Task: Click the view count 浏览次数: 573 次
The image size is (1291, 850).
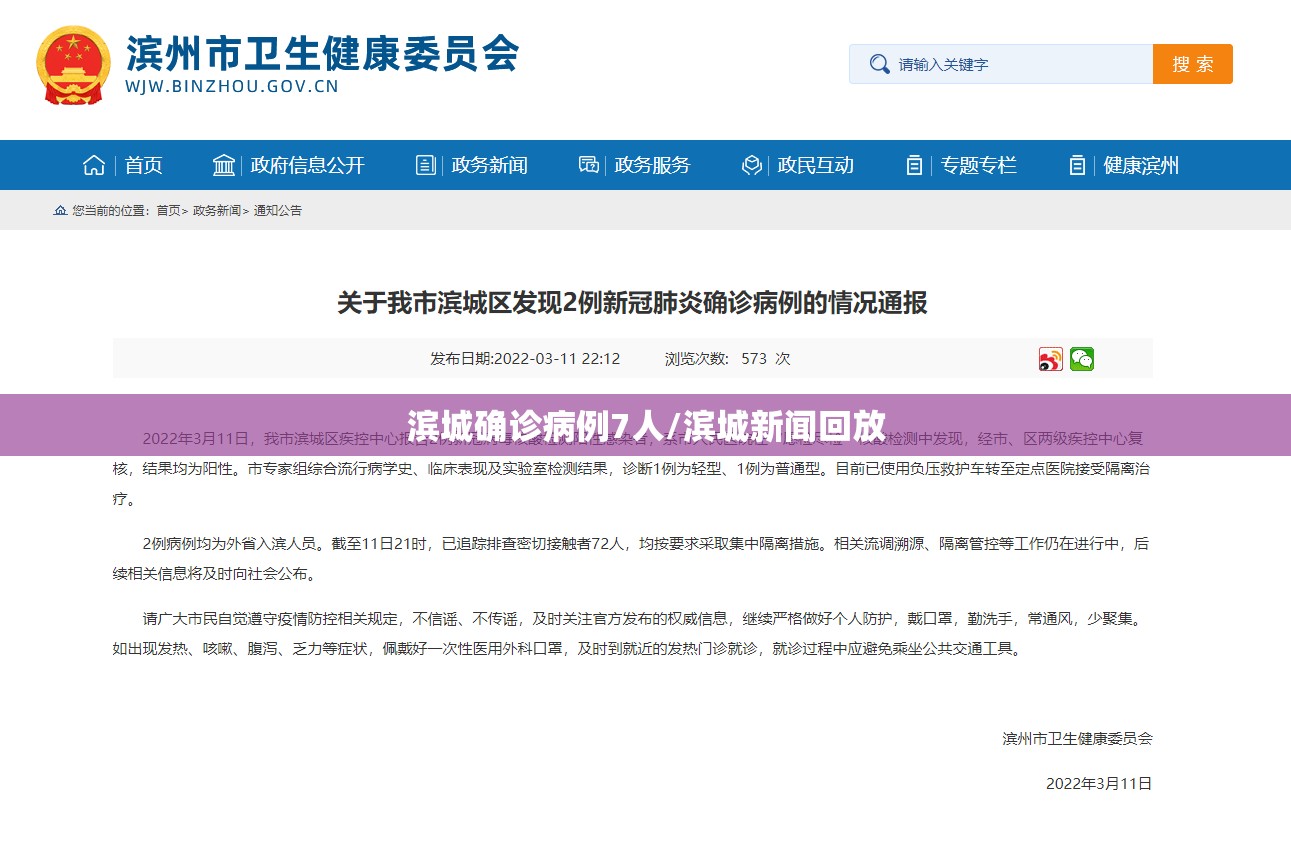Action: tap(728, 359)
